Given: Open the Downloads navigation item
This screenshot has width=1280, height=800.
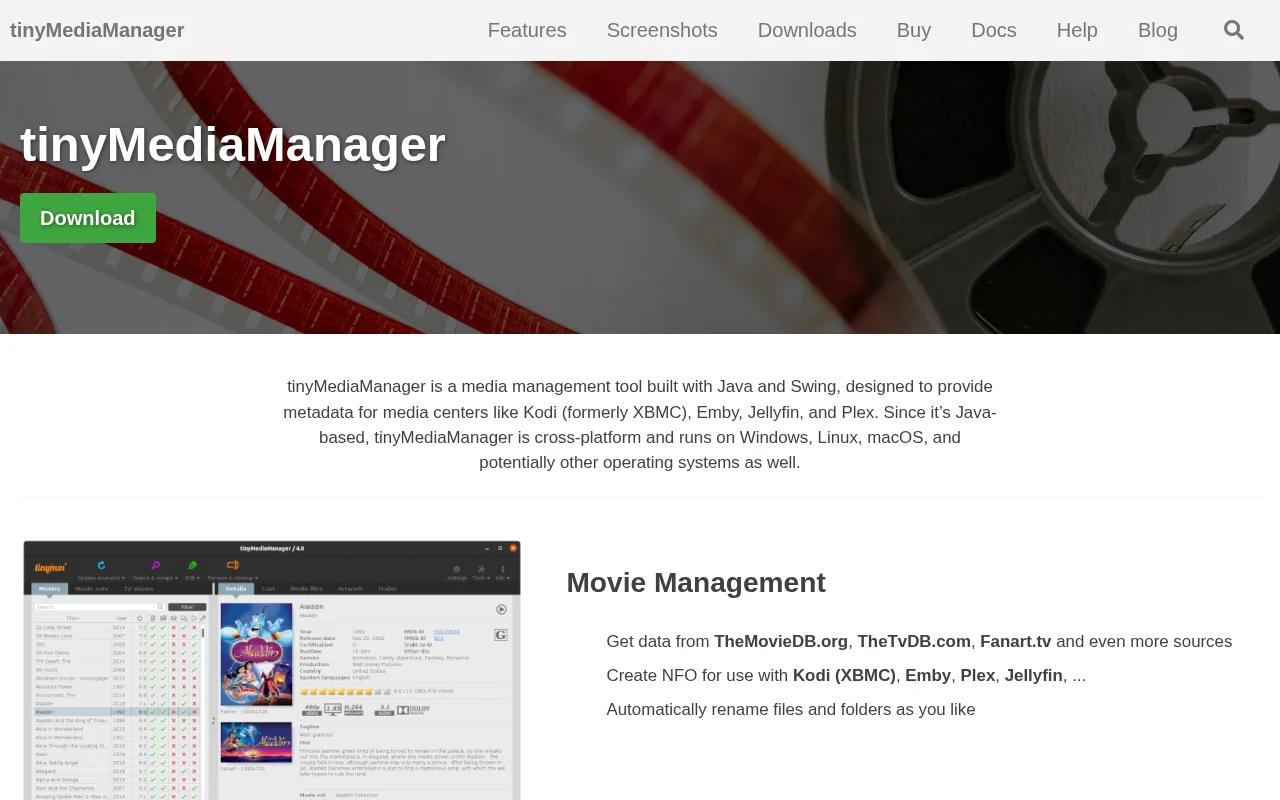Looking at the screenshot, I should click(x=807, y=30).
